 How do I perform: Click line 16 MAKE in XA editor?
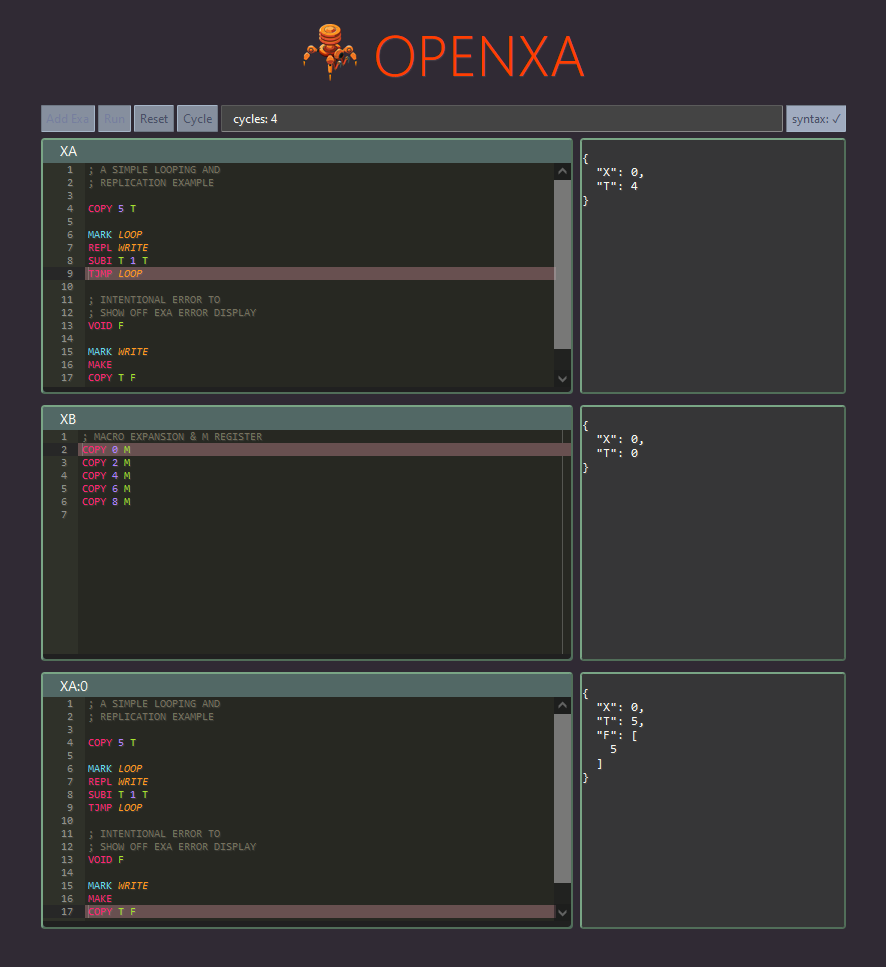point(100,364)
